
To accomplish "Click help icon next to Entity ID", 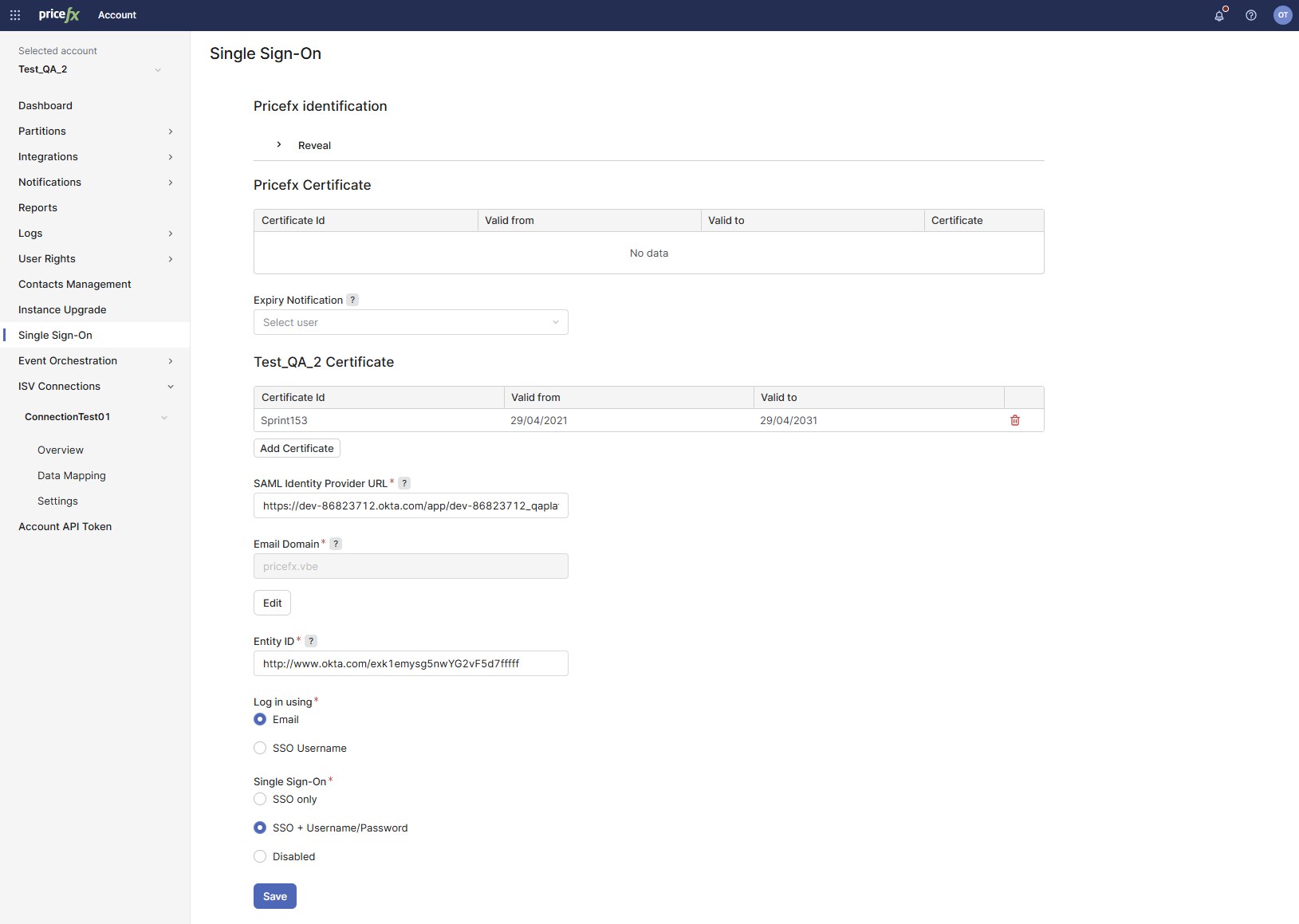I will tap(311, 641).
